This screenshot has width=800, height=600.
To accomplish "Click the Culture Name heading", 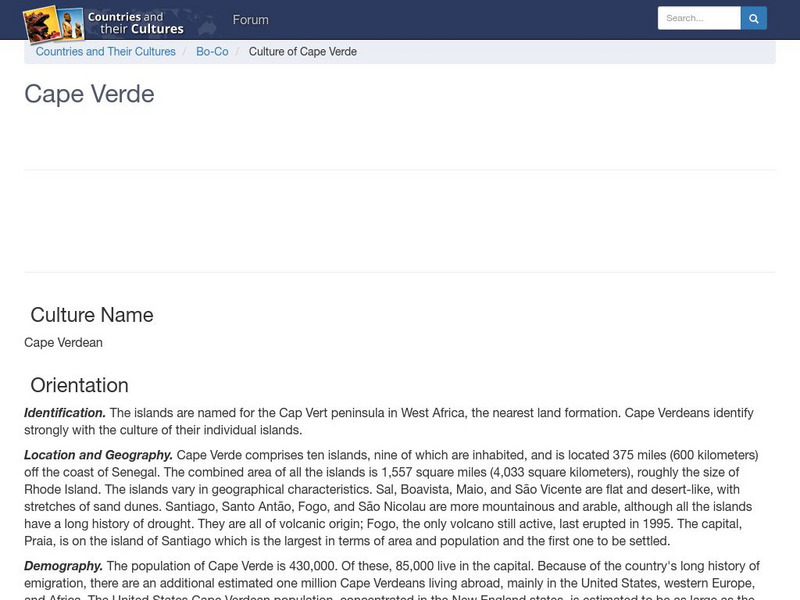I will 92,315.
